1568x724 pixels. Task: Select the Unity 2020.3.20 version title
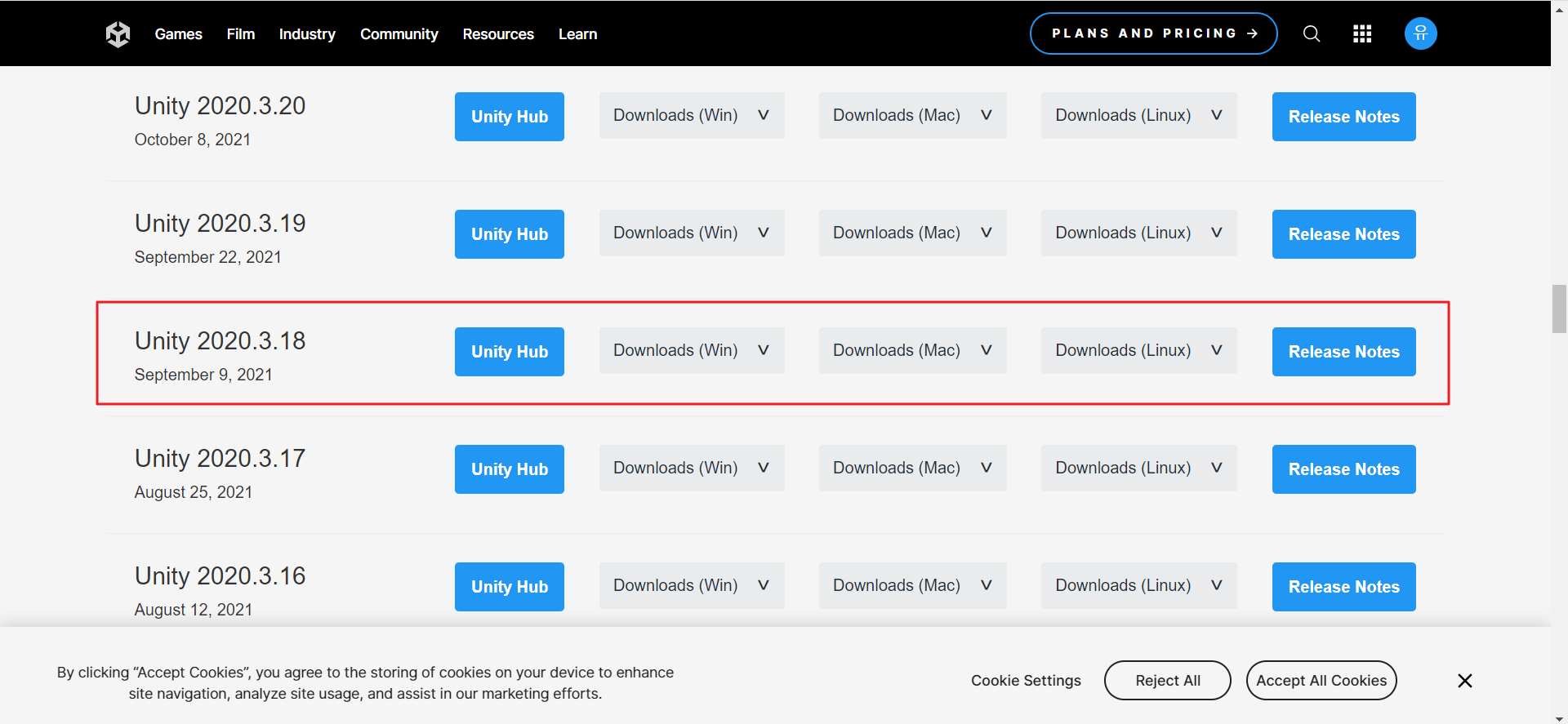pos(220,106)
